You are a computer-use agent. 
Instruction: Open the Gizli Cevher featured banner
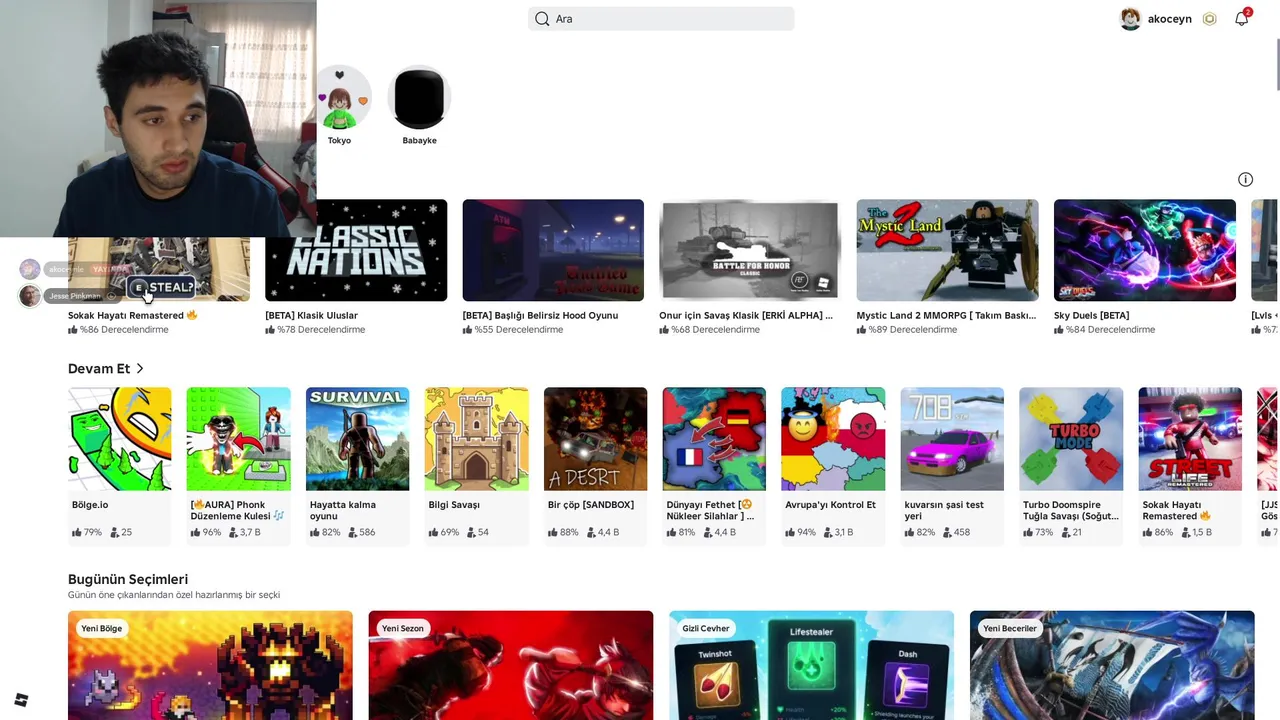pyautogui.click(x=812, y=665)
